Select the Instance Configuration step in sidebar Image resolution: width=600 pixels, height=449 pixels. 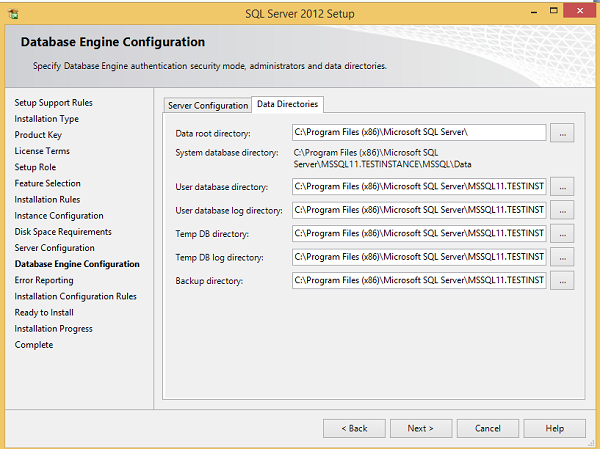pos(58,215)
